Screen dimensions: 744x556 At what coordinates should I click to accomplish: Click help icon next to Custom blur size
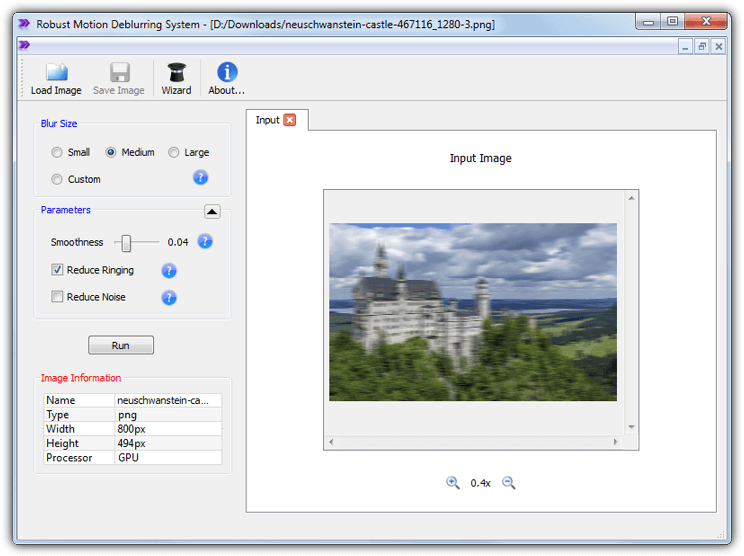click(x=200, y=178)
